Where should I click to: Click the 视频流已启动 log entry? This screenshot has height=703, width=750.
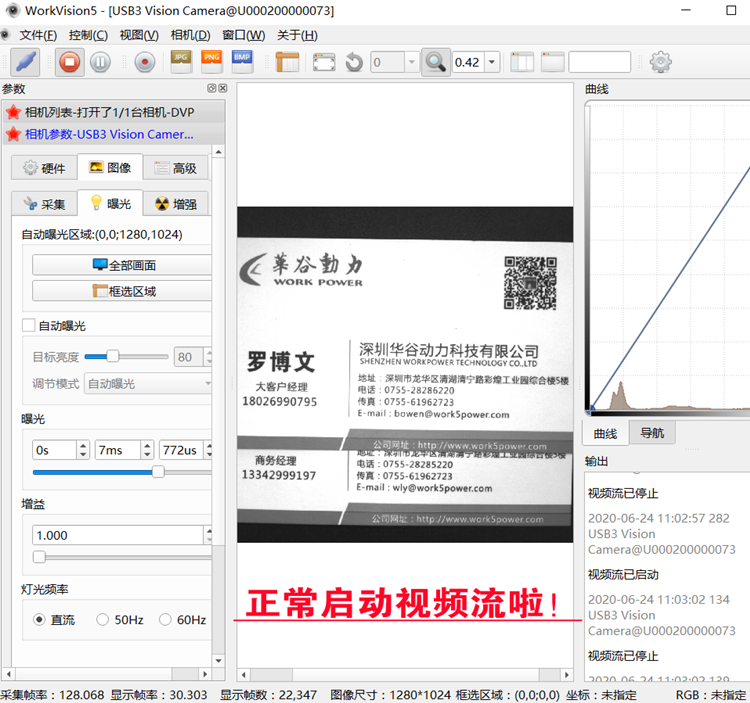click(x=623, y=574)
